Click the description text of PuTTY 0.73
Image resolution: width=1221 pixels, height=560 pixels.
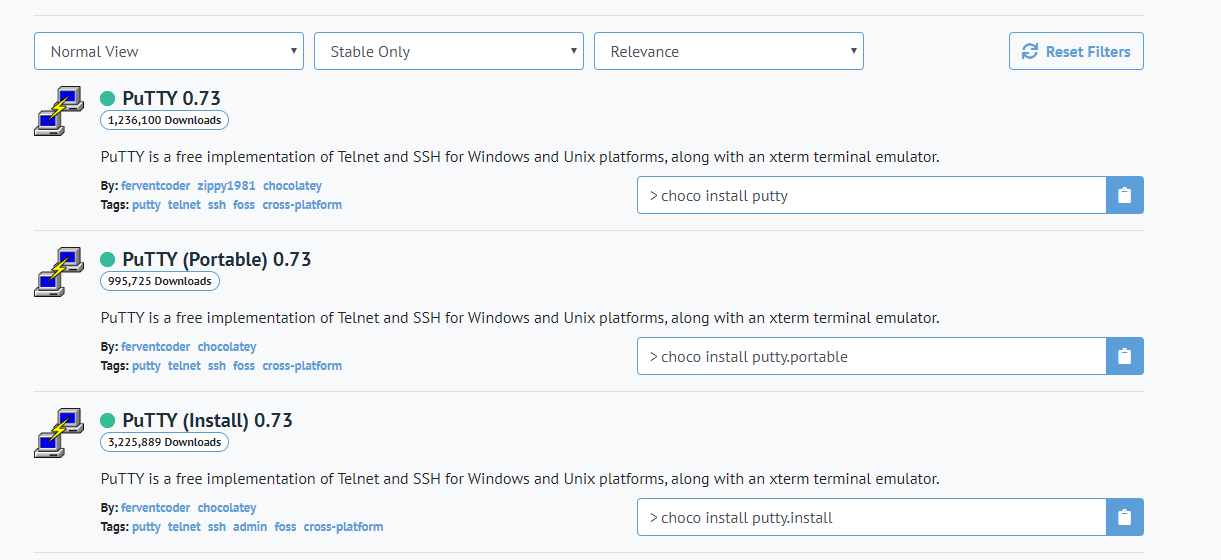point(520,157)
